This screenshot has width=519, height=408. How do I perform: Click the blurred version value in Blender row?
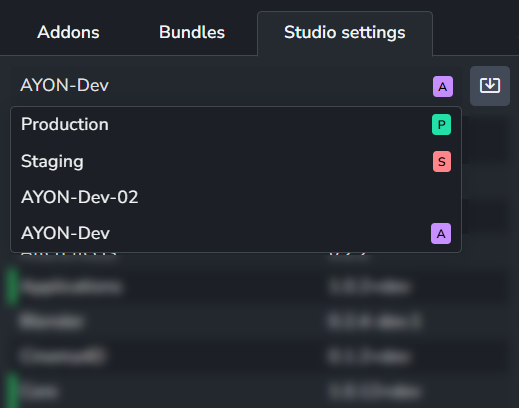tap(374, 322)
